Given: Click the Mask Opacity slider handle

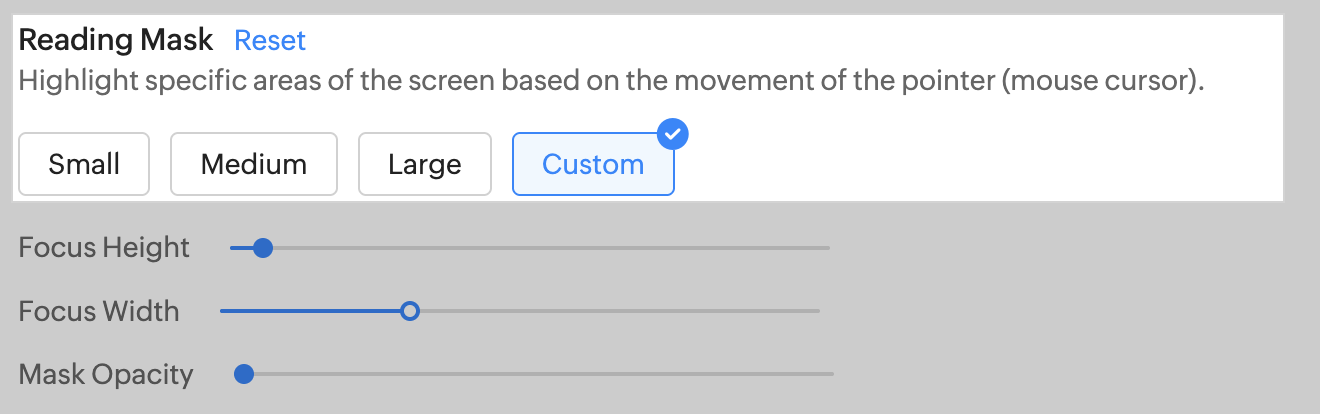Looking at the screenshot, I should click(243, 375).
